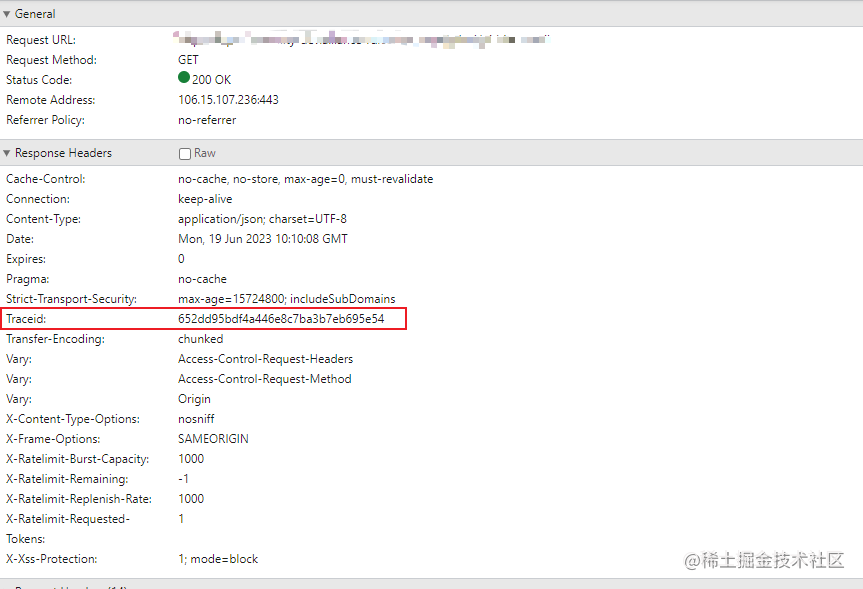Click the X-Ratelimit-Requested-Tokens header name
863x589 pixels.
tap(68, 529)
